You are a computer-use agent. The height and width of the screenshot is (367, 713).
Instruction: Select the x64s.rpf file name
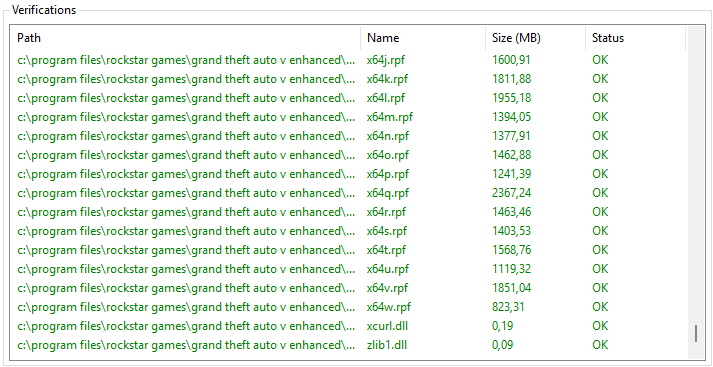pos(387,231)
